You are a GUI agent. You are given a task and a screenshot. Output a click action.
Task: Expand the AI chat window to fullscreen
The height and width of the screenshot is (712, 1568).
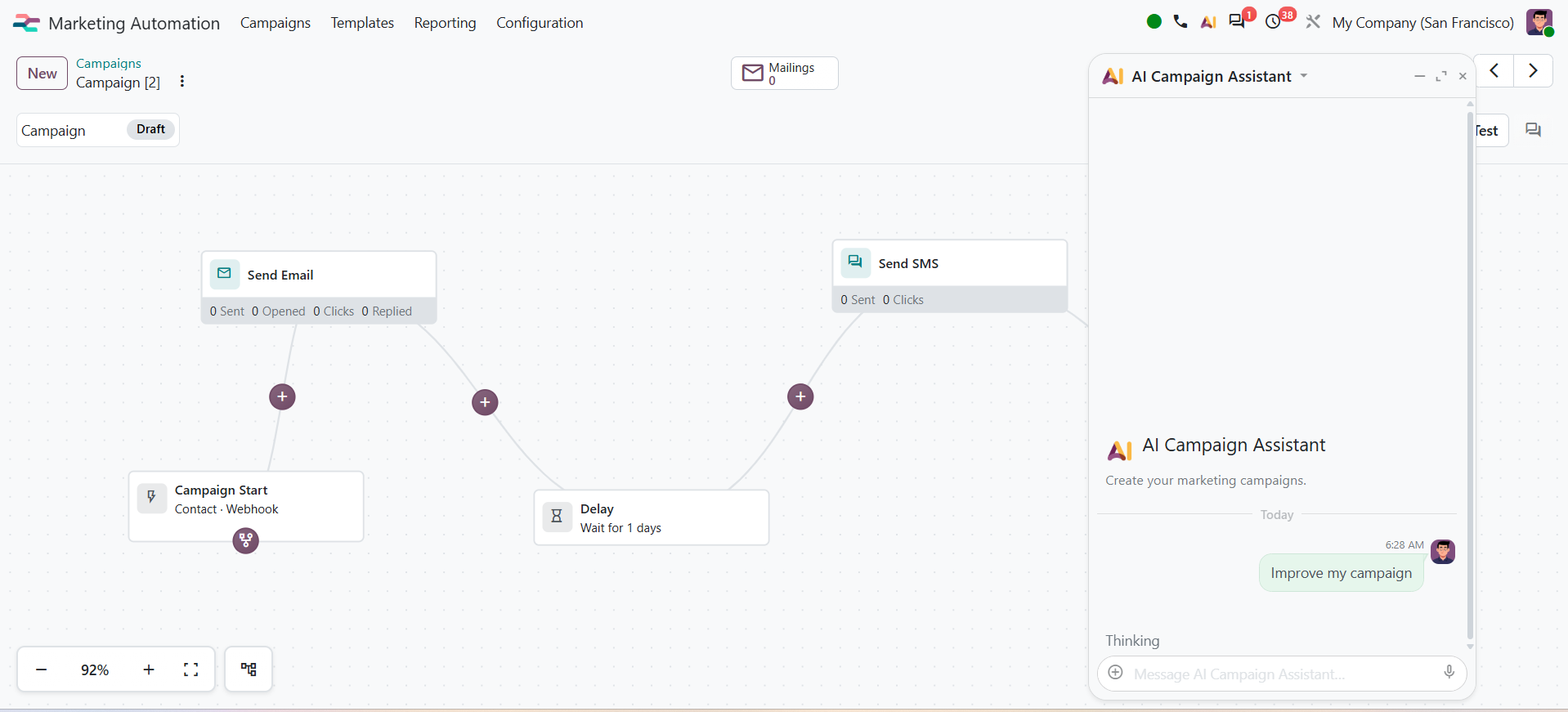1441,76
